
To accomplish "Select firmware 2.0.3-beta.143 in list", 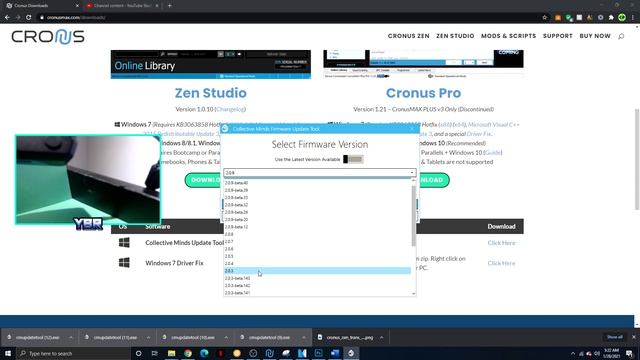I will [317, 278].
